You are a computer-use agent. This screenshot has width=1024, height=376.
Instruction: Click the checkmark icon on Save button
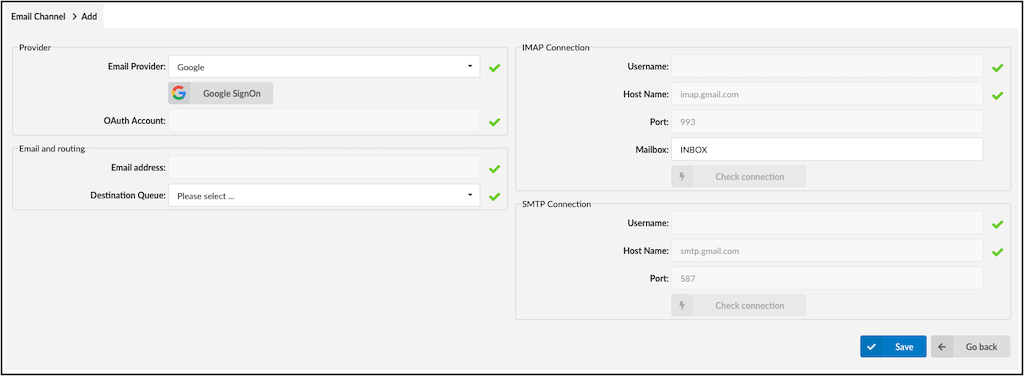871,347
